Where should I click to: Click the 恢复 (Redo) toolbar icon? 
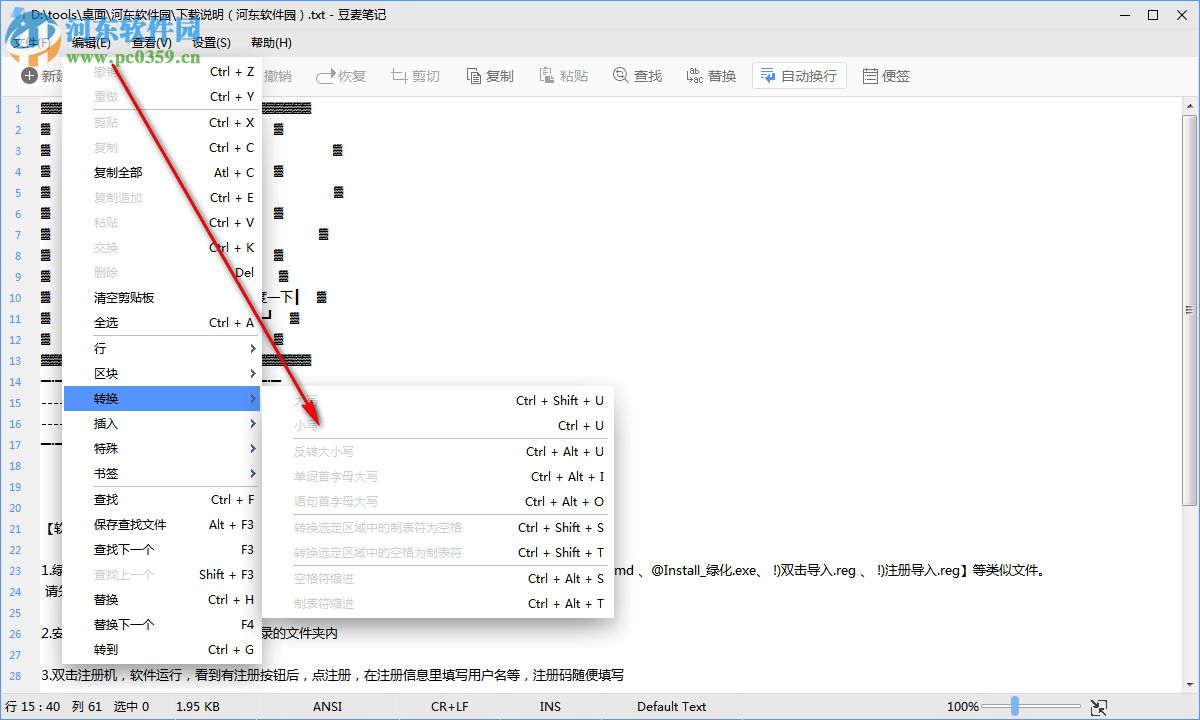coord(340,74)
